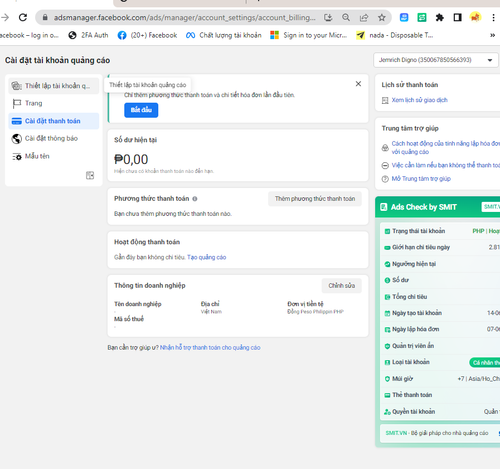Select Thiết lập tài khoản sidebar item
500x469 pixels.
pos(54,86)
